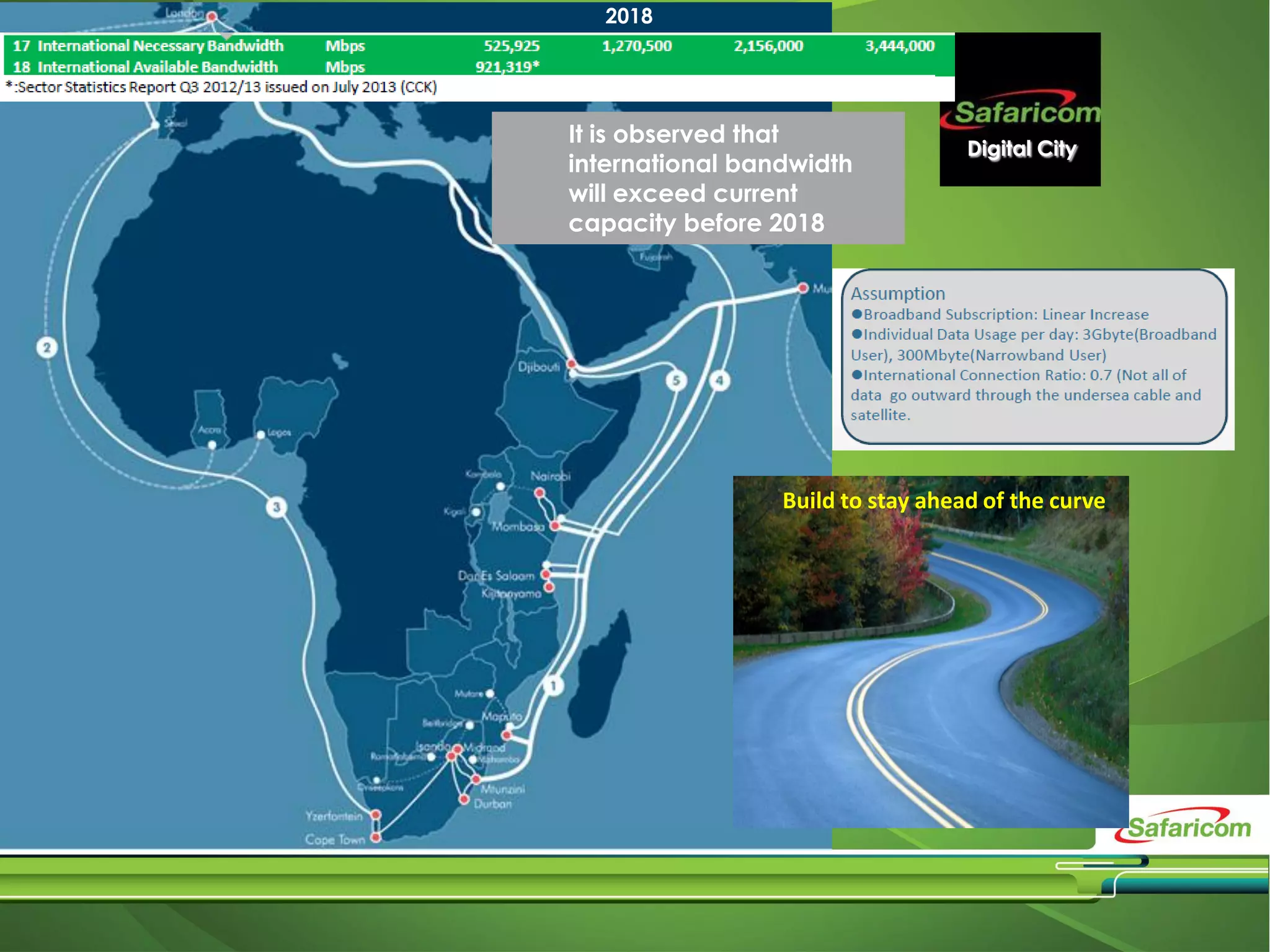Select the Lagos white node
The image size is (1270, 952).
coord(261,434)
